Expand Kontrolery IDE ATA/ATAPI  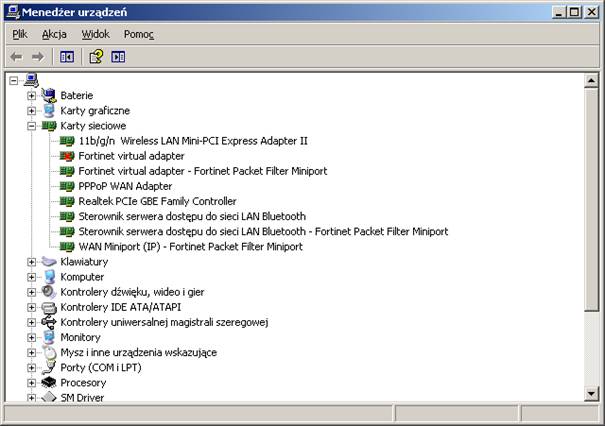click(32, 307)
